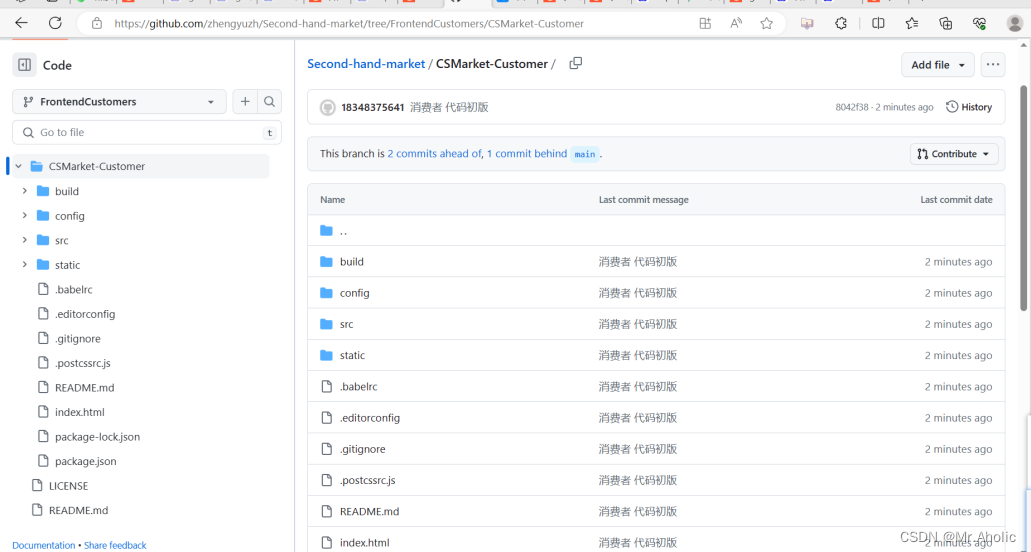1031x552 pixels.
Task: Open the 18348375641 author link
Action: [x=372, y=107]
